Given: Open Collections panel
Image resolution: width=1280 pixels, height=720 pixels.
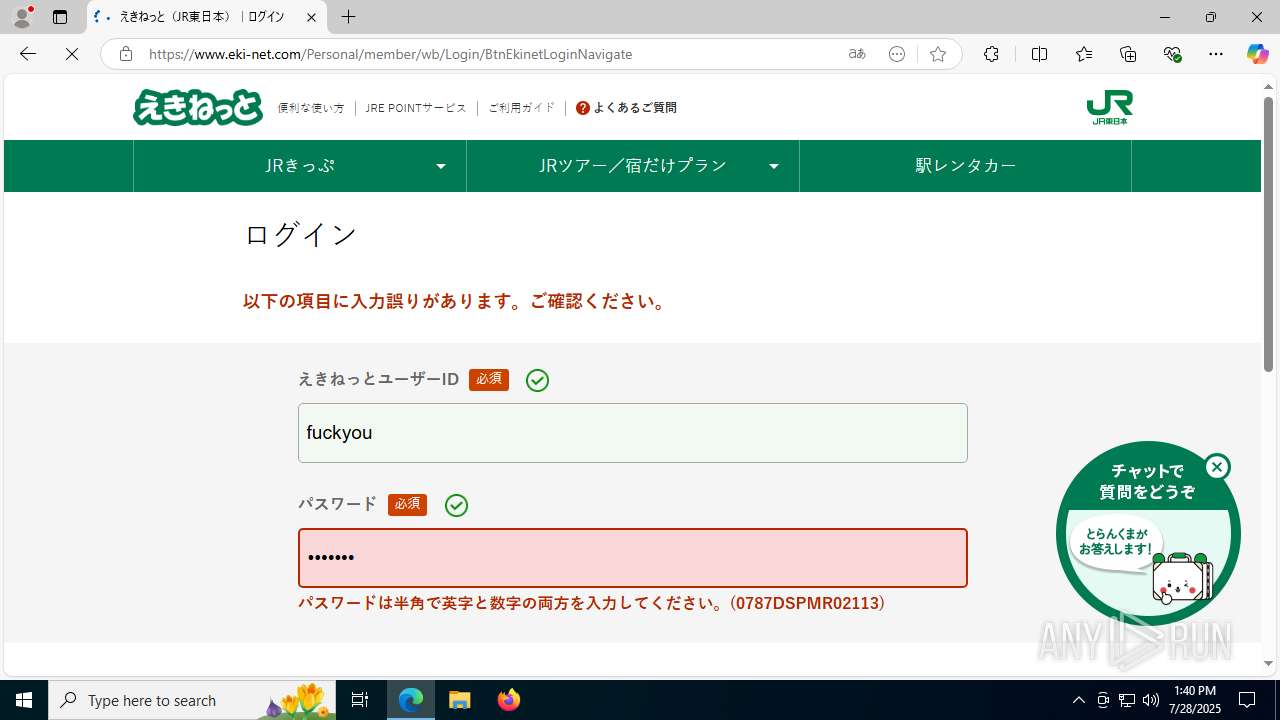Looking at the screenshot, I should 1128,54.
